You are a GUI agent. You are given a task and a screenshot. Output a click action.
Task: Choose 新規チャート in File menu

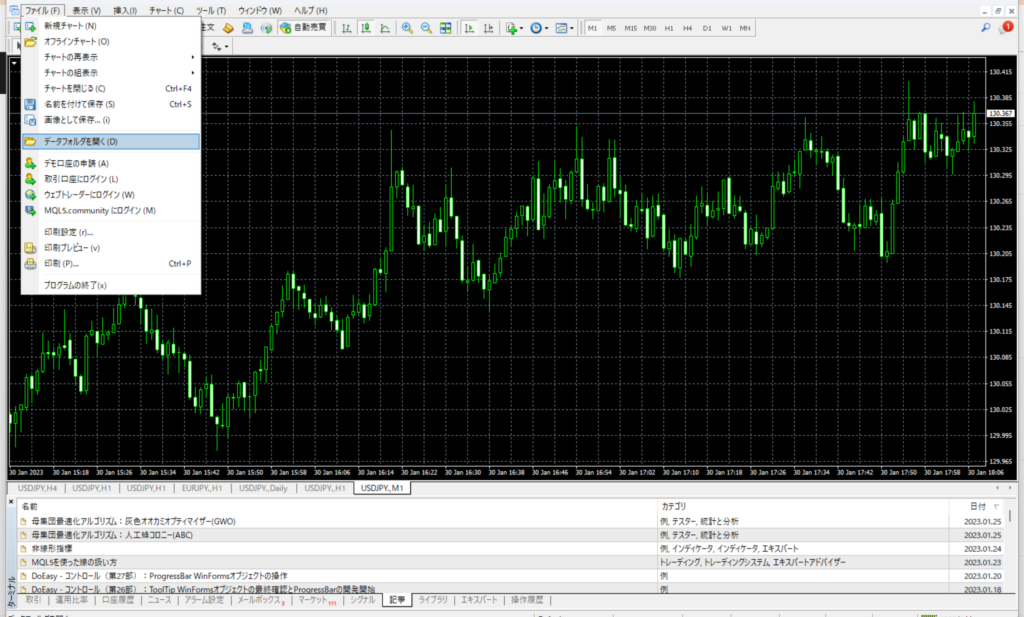[x=111, y=25]
